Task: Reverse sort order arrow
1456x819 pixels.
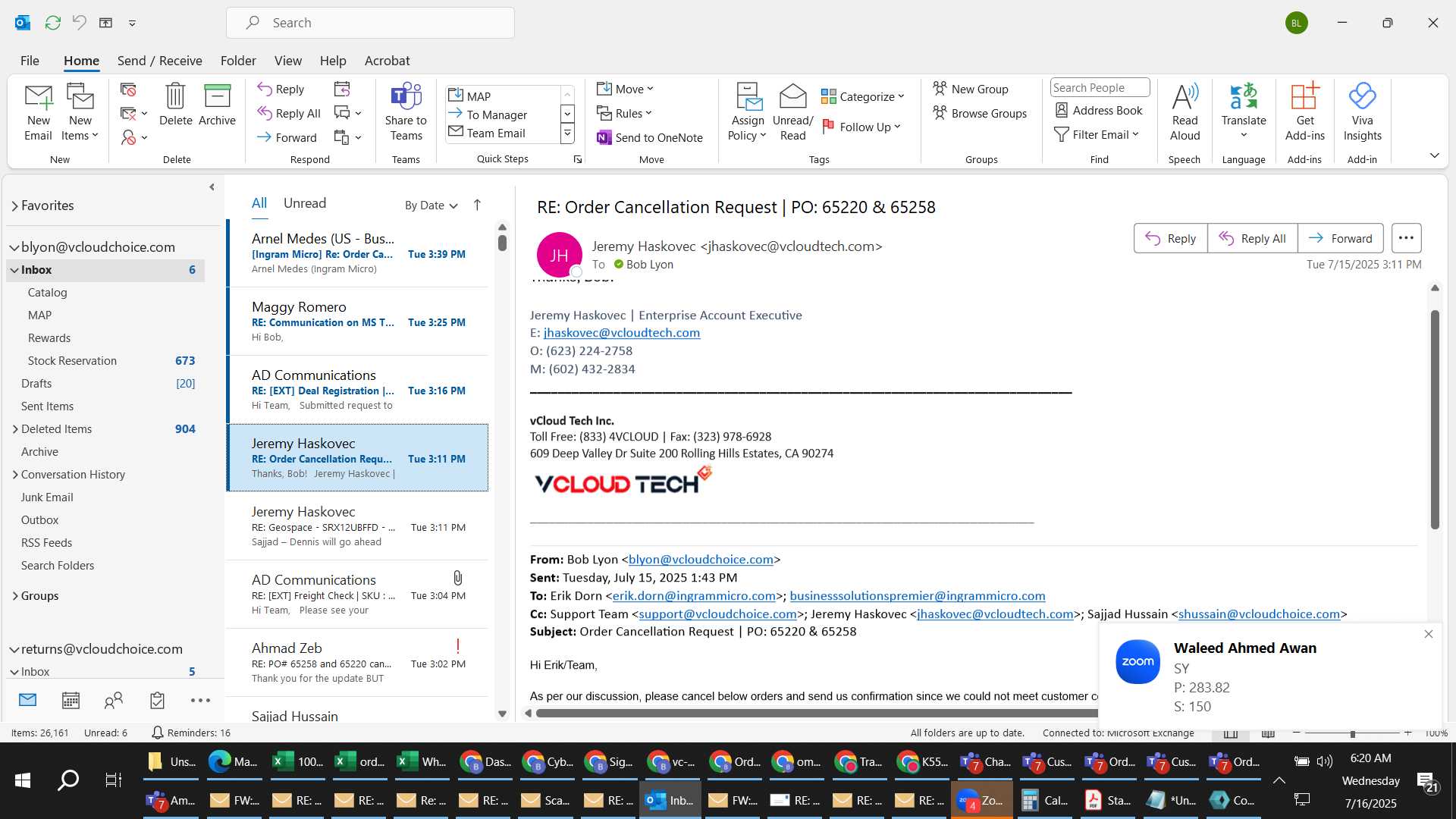Action: click(477, 205)
